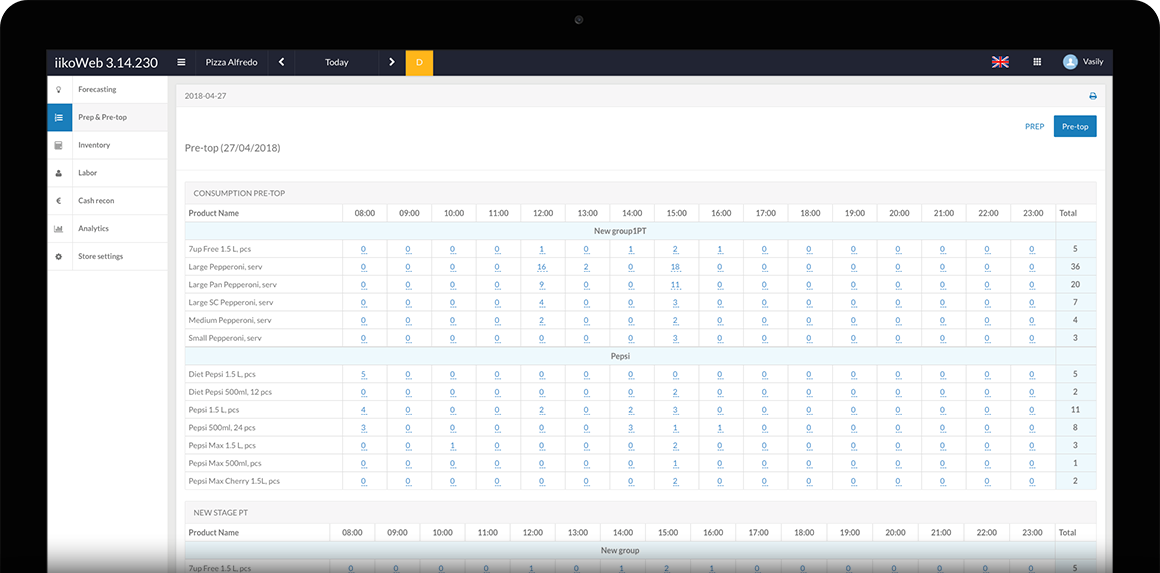The height and width of the screenshot is (573, 1160).
Task: Click Vasily user name
Action: pyautogui.click(x=1093, y=62)
